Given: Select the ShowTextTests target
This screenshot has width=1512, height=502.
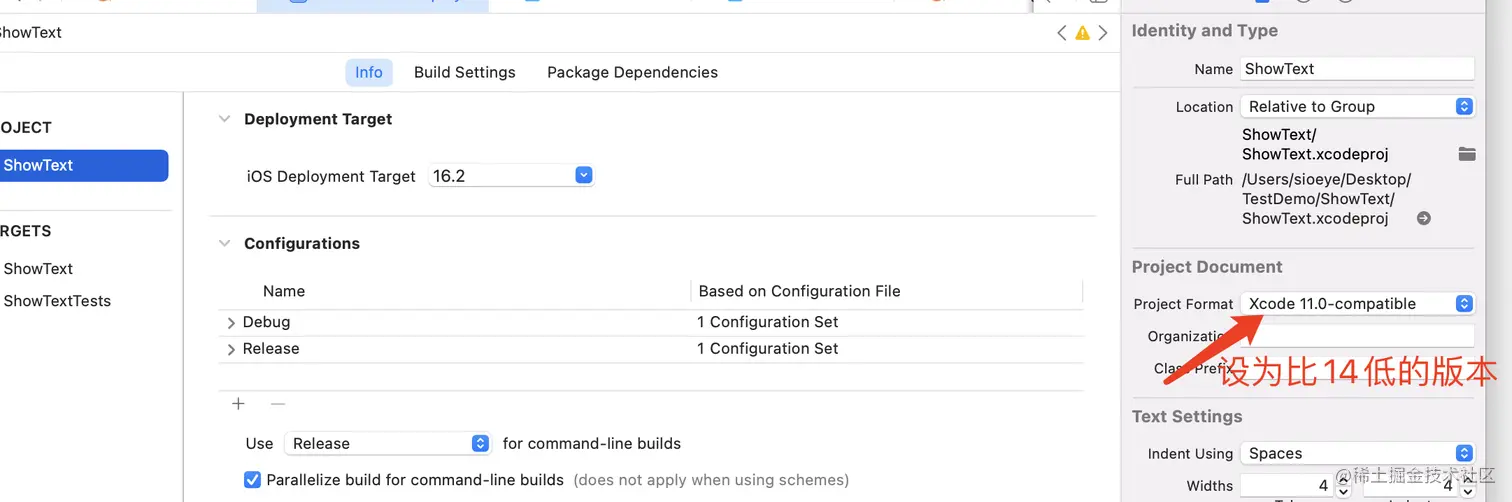Looking at the screenshot, I should pyautogui.click(x=57, y=301).
